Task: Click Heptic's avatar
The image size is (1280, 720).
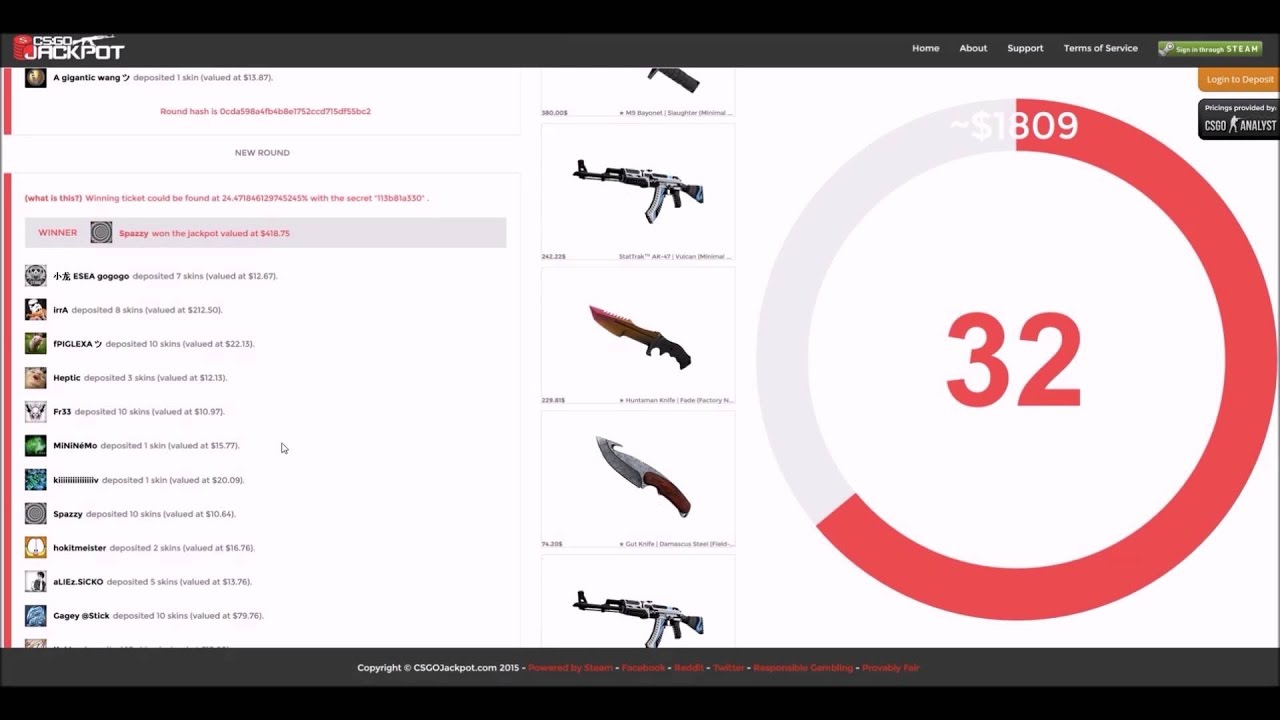Action: tap(36, 378)
